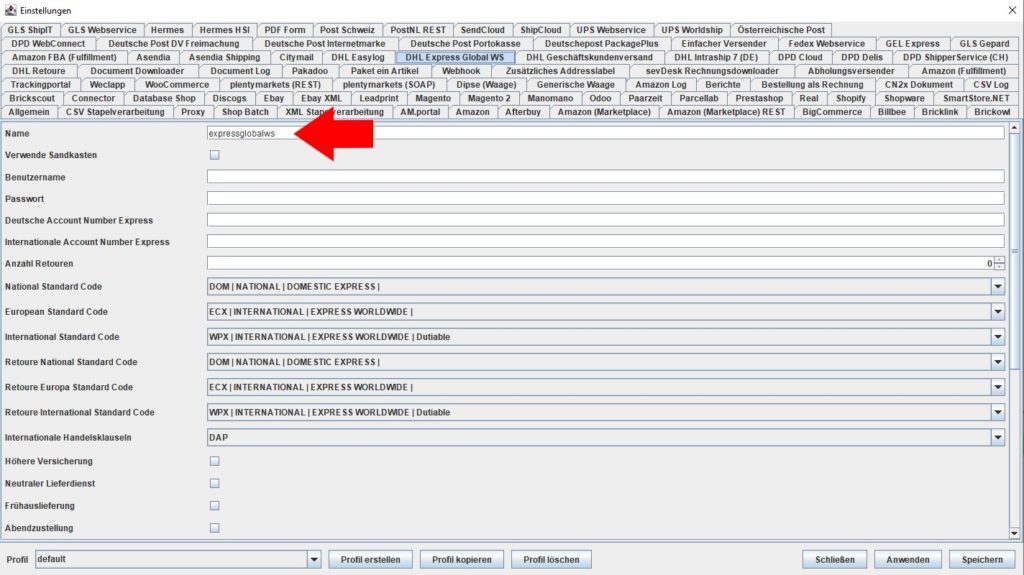Select the Generische Waage tab

pyautogui.click(x=575, y=85)
